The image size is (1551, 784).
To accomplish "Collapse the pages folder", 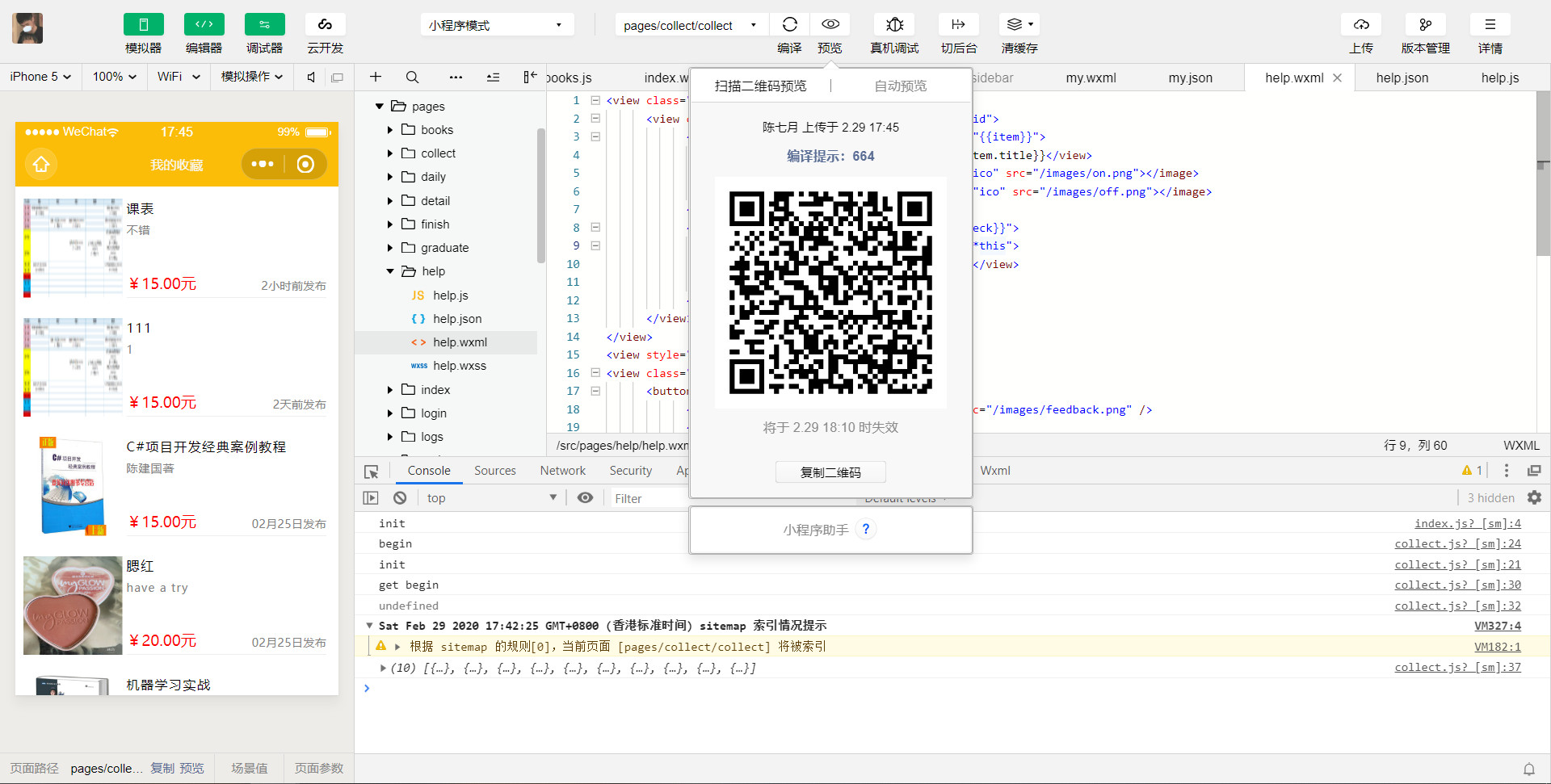I will (379, 107).
